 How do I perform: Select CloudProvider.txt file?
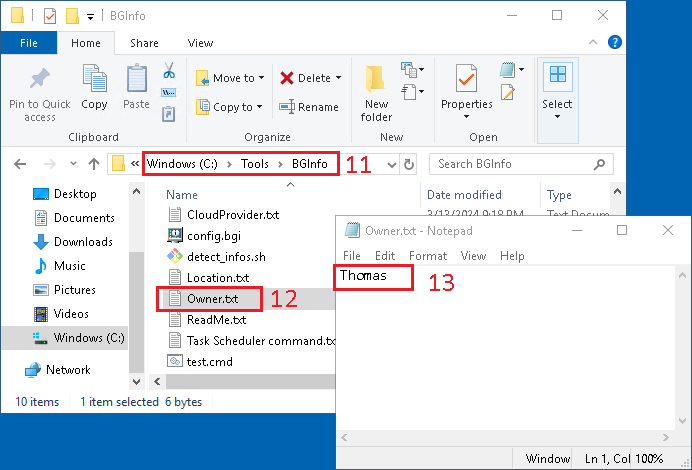pos(223,215)
